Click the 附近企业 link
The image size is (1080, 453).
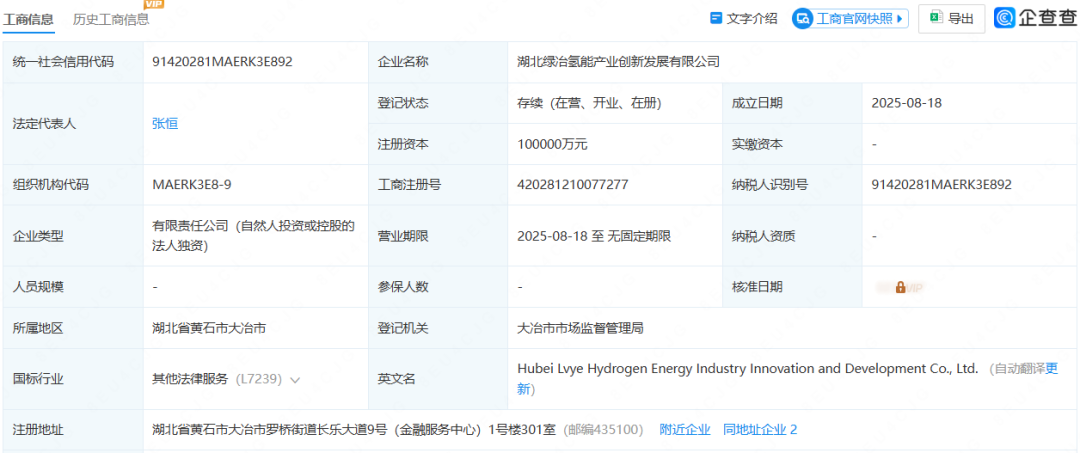pos(685,430)
